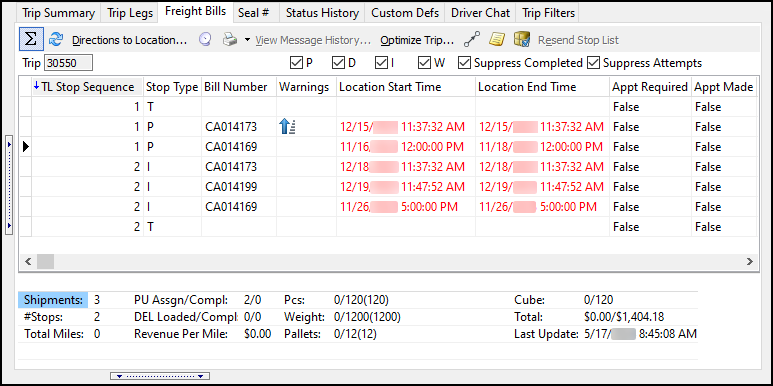Viewport: 773px width, 386px height.
Task: Open the printer dropdown arrow
Action: point(247,40)
